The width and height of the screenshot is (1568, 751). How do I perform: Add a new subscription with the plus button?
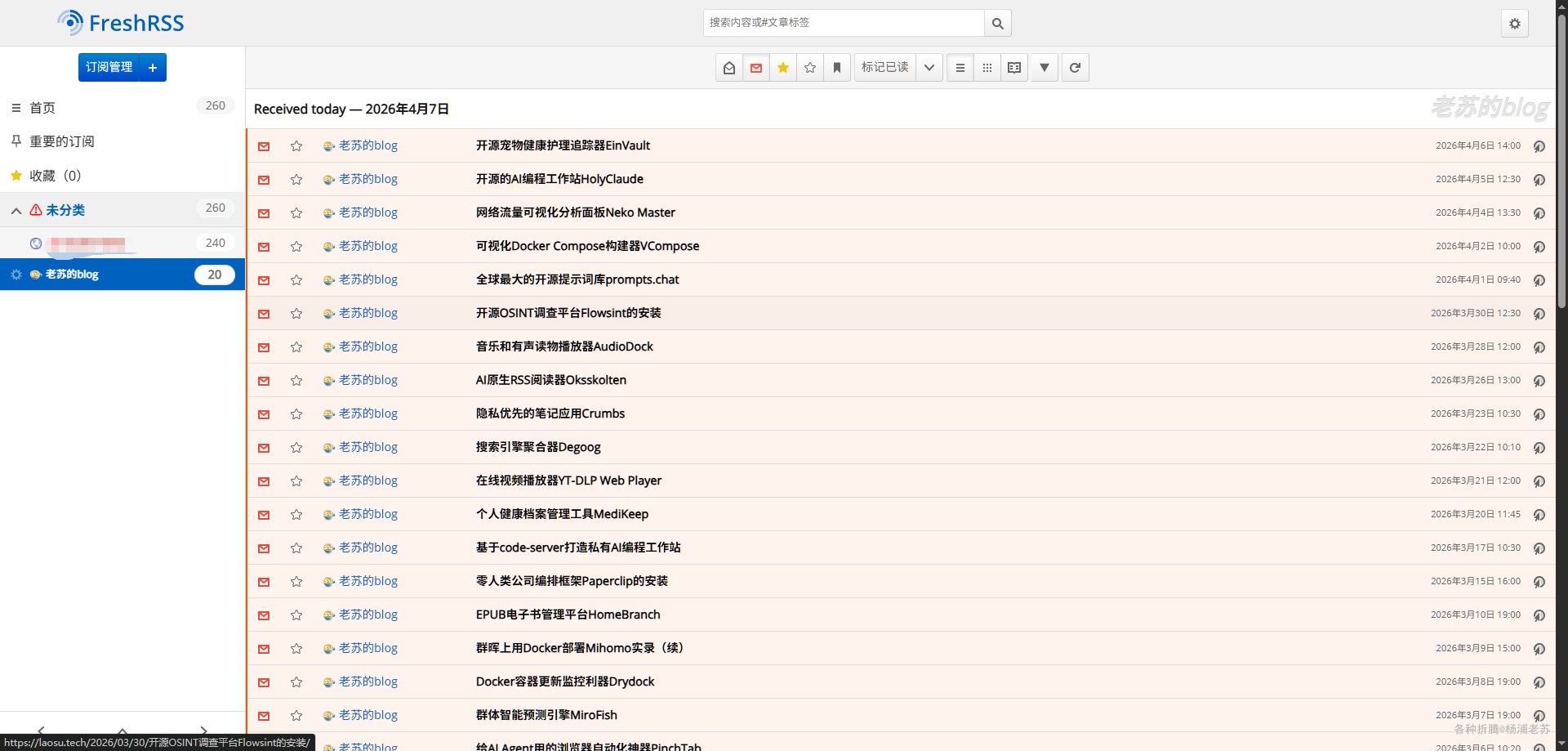[153, 68]
